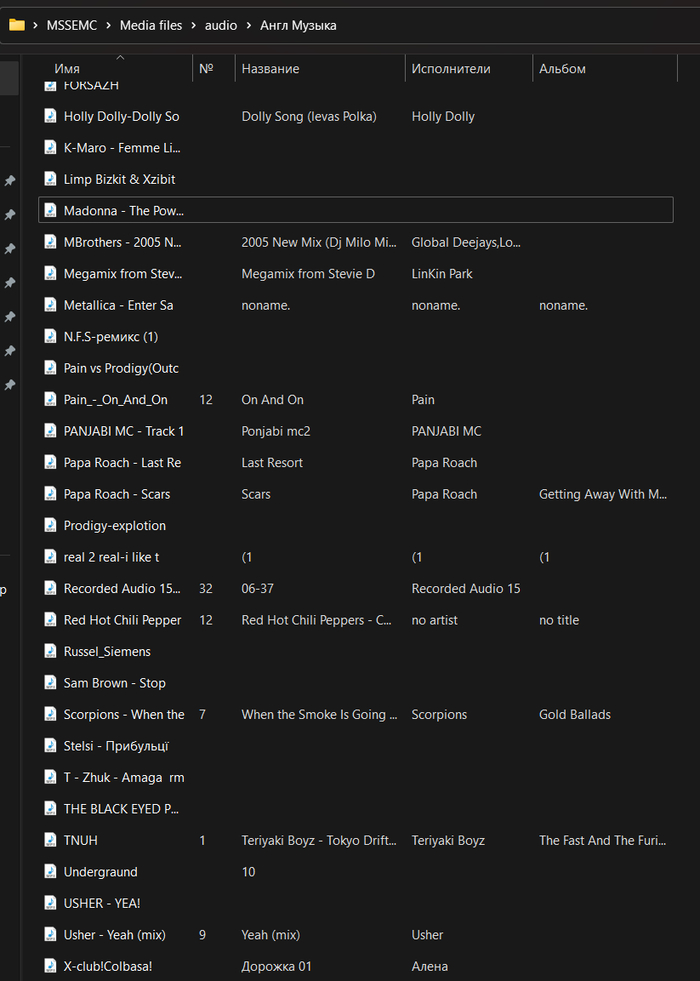Click the artist cell 'Алена'
Image resolution: width=700 pixels, height=981 pixels.
pos(429,967)
